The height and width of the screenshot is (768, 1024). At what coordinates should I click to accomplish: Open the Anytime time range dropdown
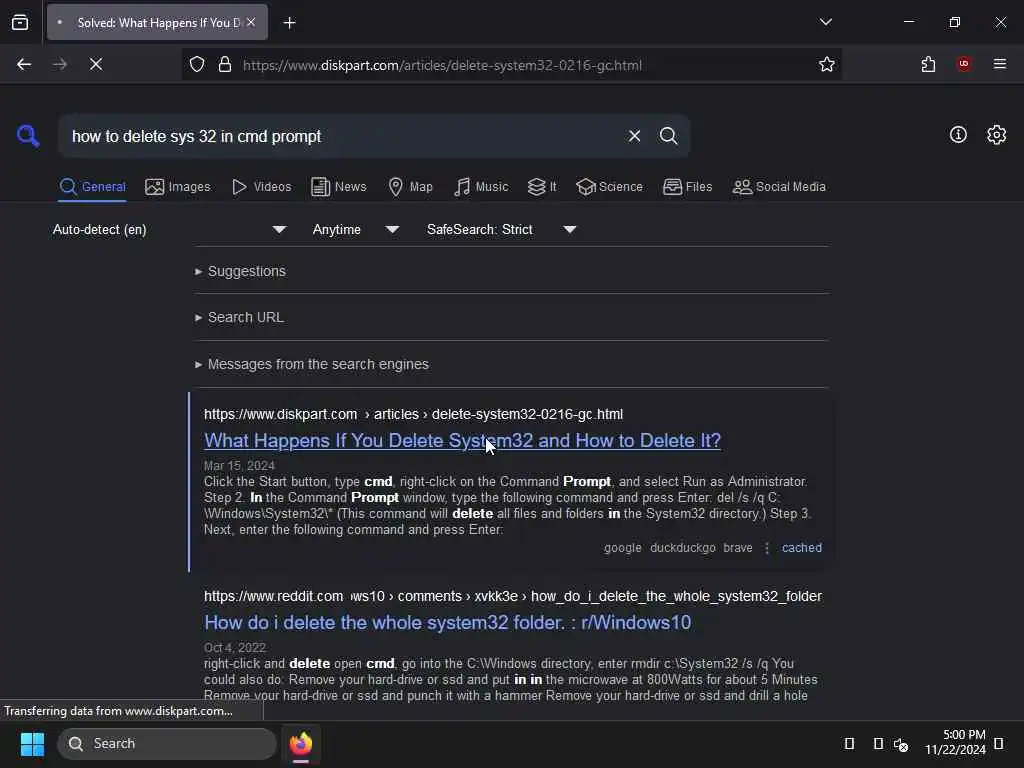click(355, 229)
